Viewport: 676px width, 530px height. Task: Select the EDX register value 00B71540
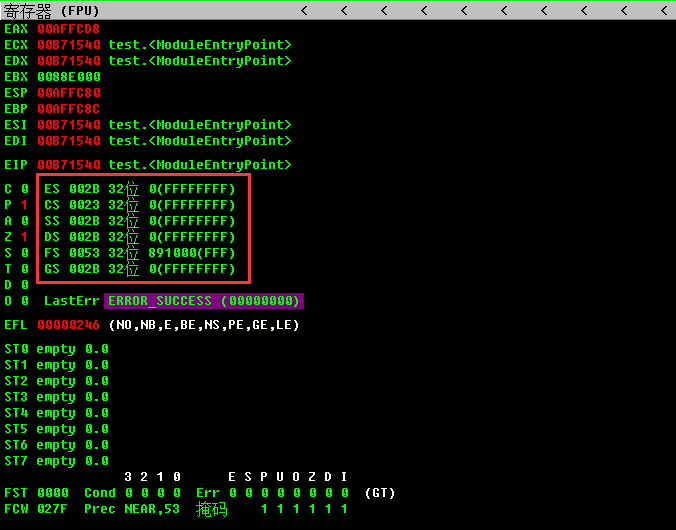tap(69, 61)
